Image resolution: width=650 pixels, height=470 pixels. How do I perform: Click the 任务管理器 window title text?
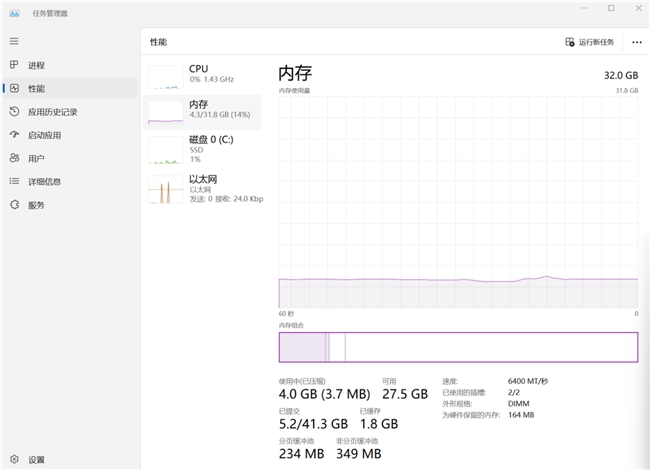[50, 13]
